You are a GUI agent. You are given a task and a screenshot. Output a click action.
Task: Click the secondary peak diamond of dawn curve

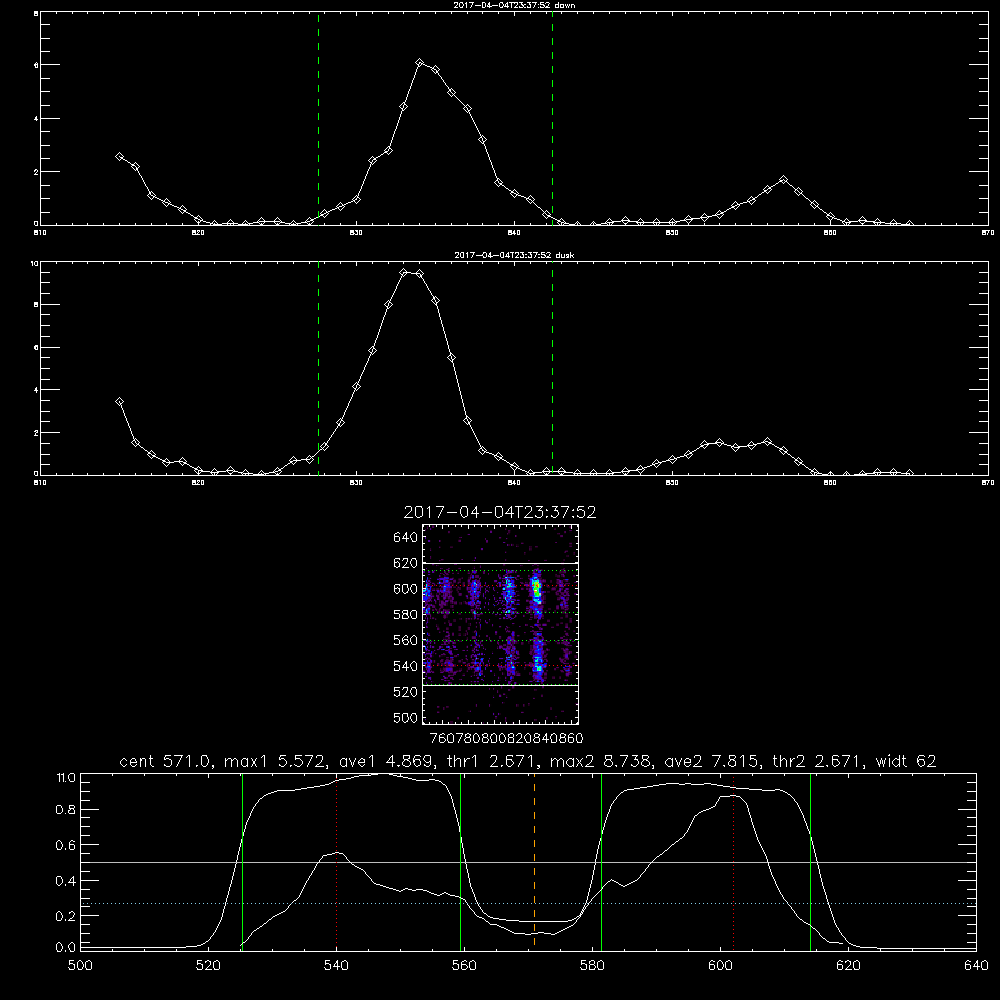(783, 180)
